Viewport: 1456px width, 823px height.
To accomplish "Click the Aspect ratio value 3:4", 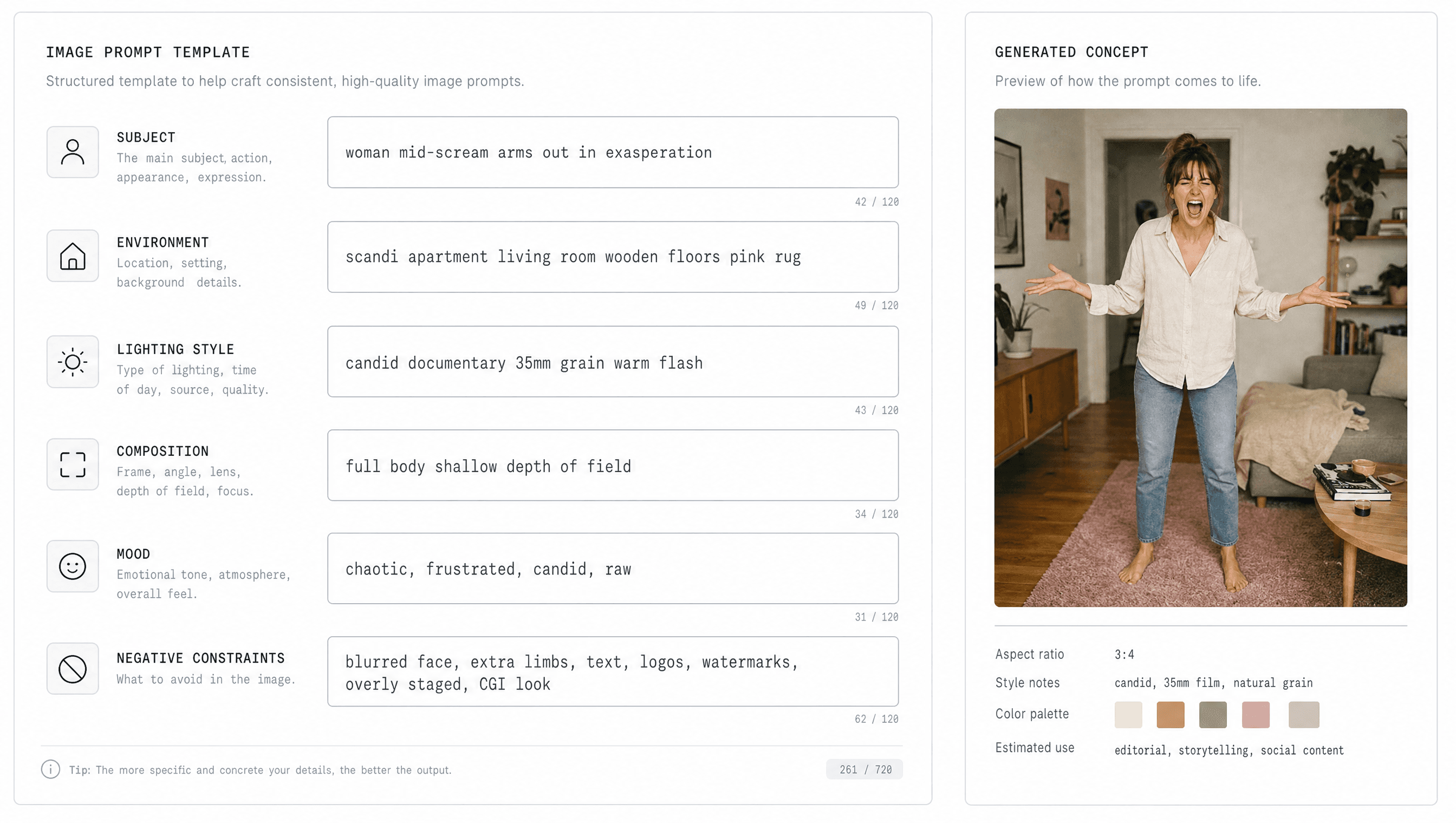I will pyautogui.click(x=1124, y=655).
